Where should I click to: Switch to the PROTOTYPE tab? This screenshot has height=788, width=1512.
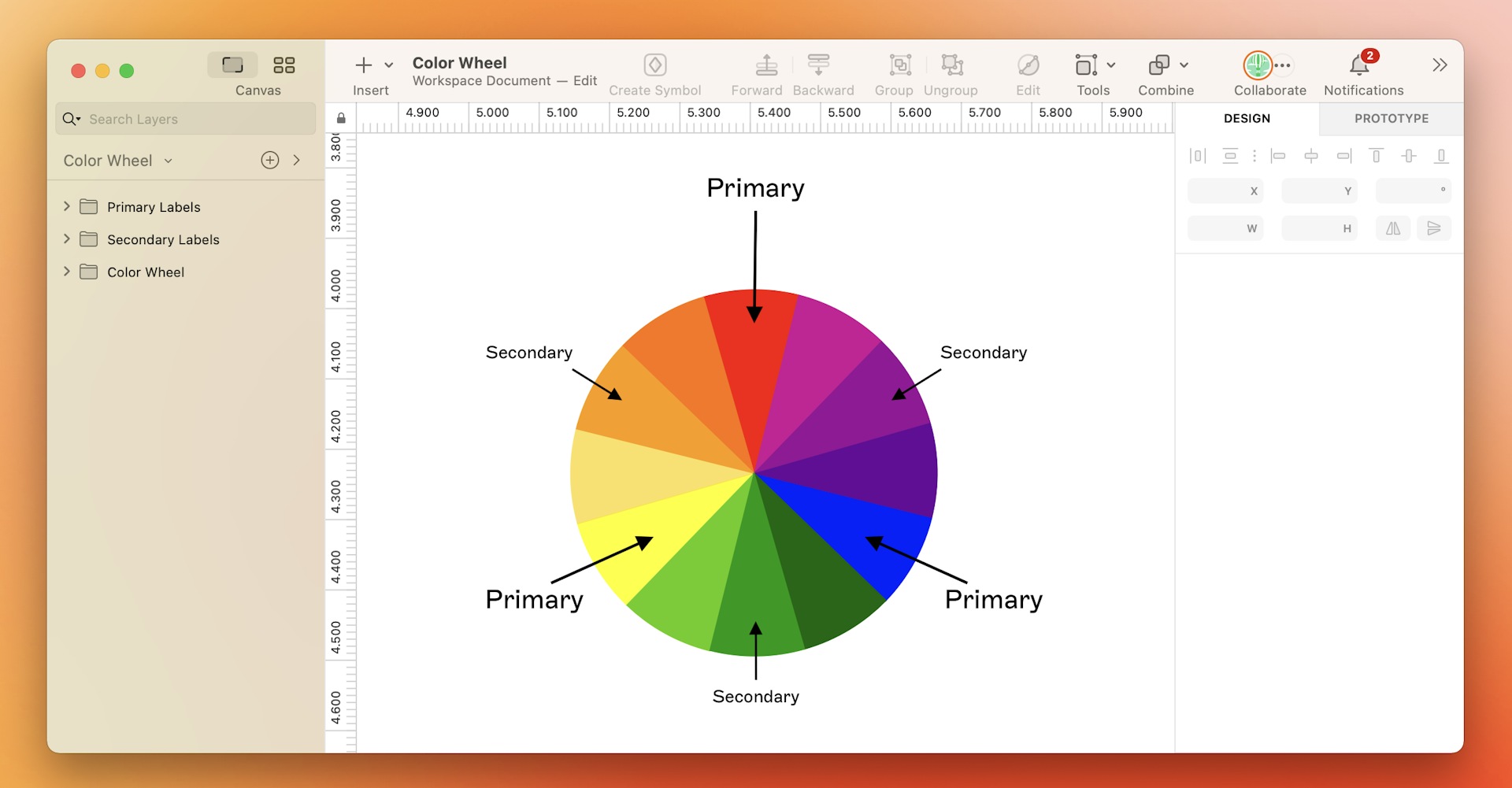[x=1391, y=118]
